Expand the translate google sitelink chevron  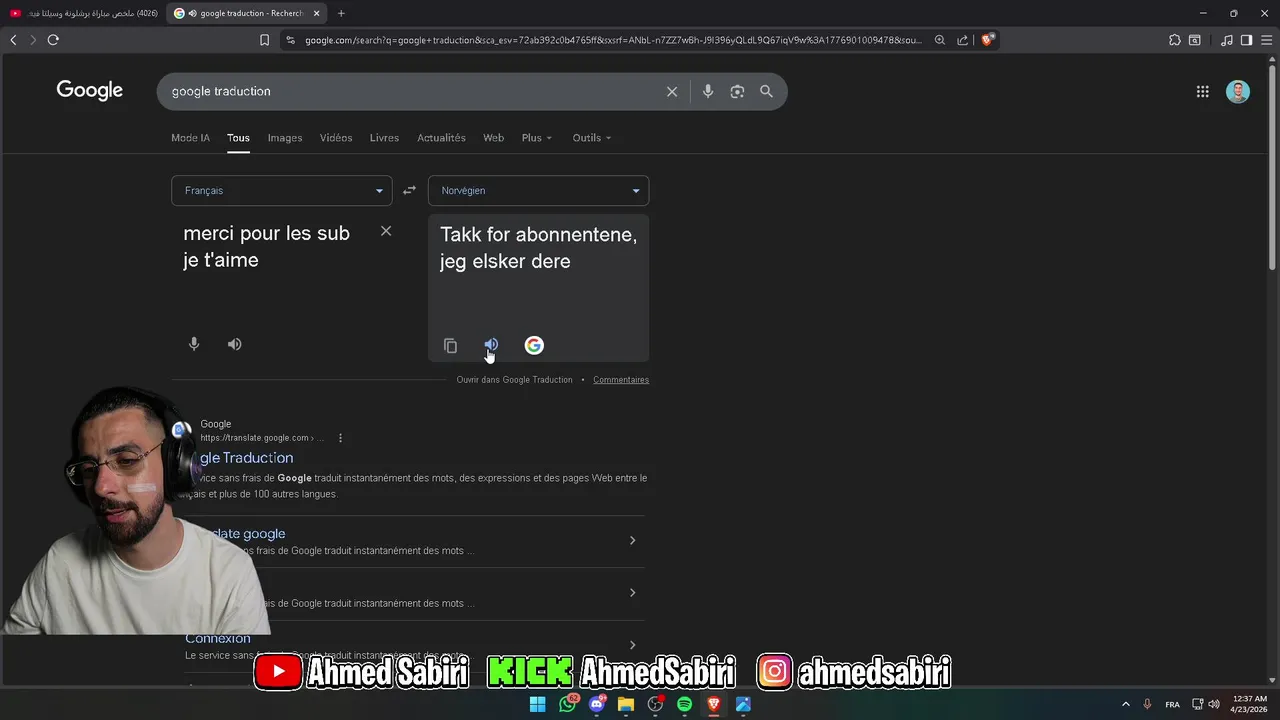pos(632,540)
